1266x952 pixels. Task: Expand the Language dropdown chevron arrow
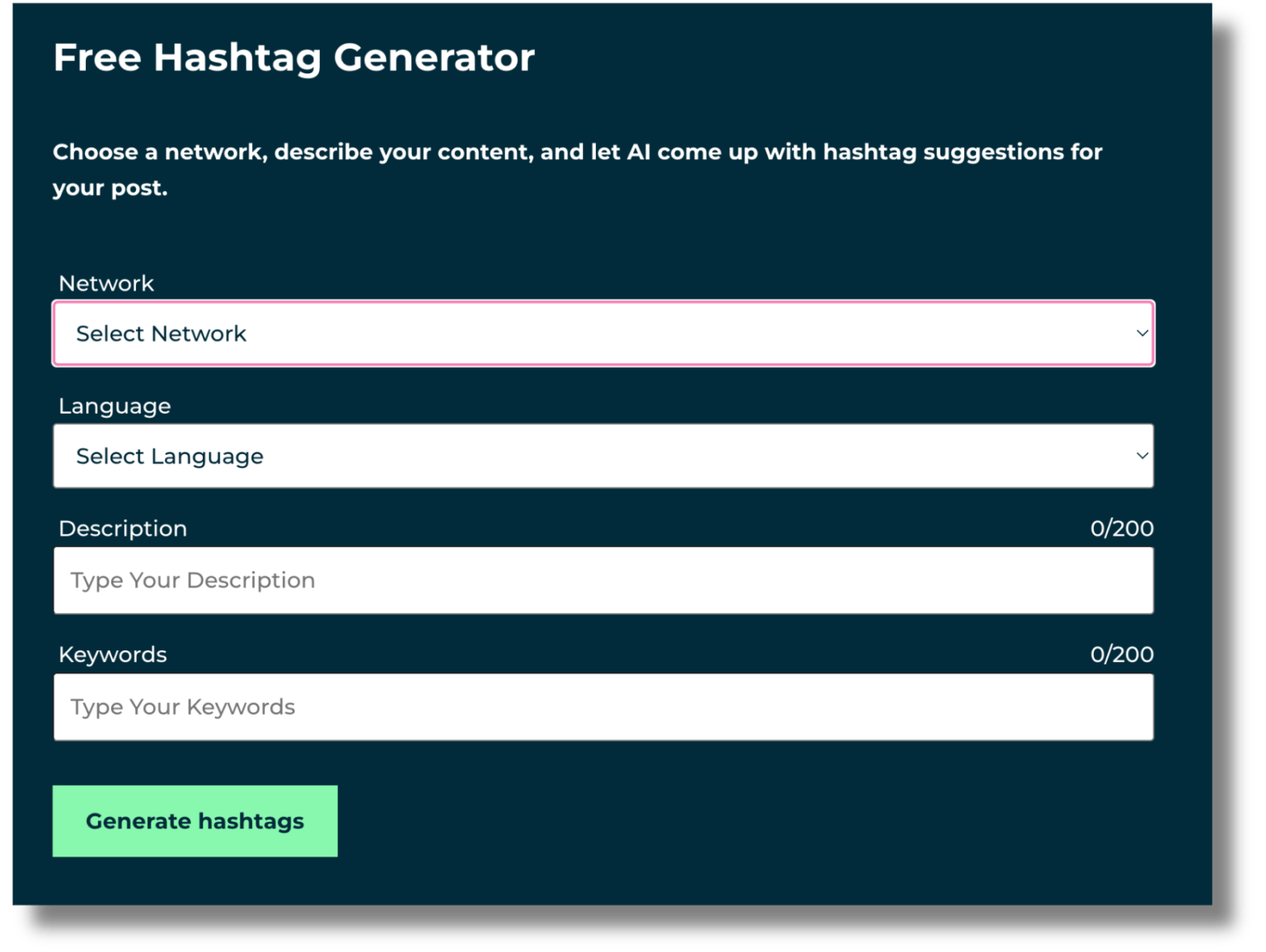tap(1142, 455)
